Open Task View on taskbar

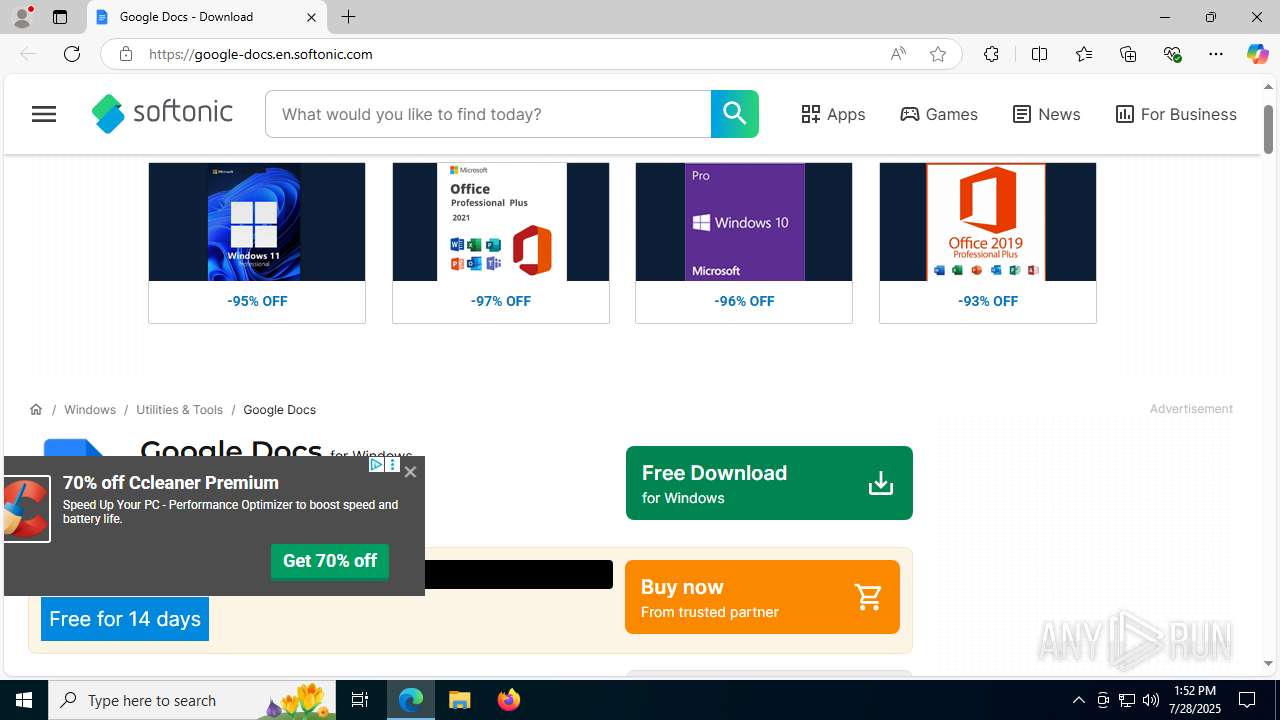click(360, 700)
